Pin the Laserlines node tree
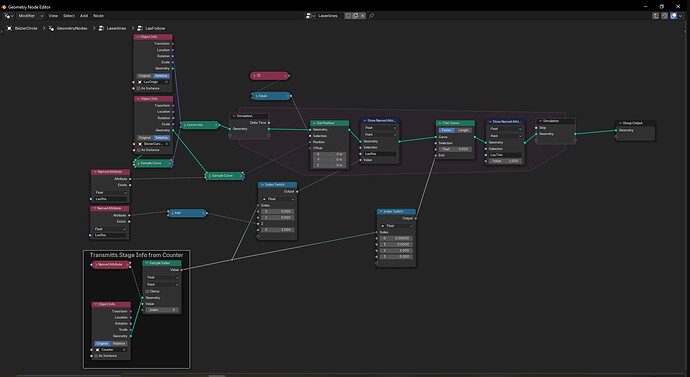This screenshot has height=377, width=690. coord(371,16)
